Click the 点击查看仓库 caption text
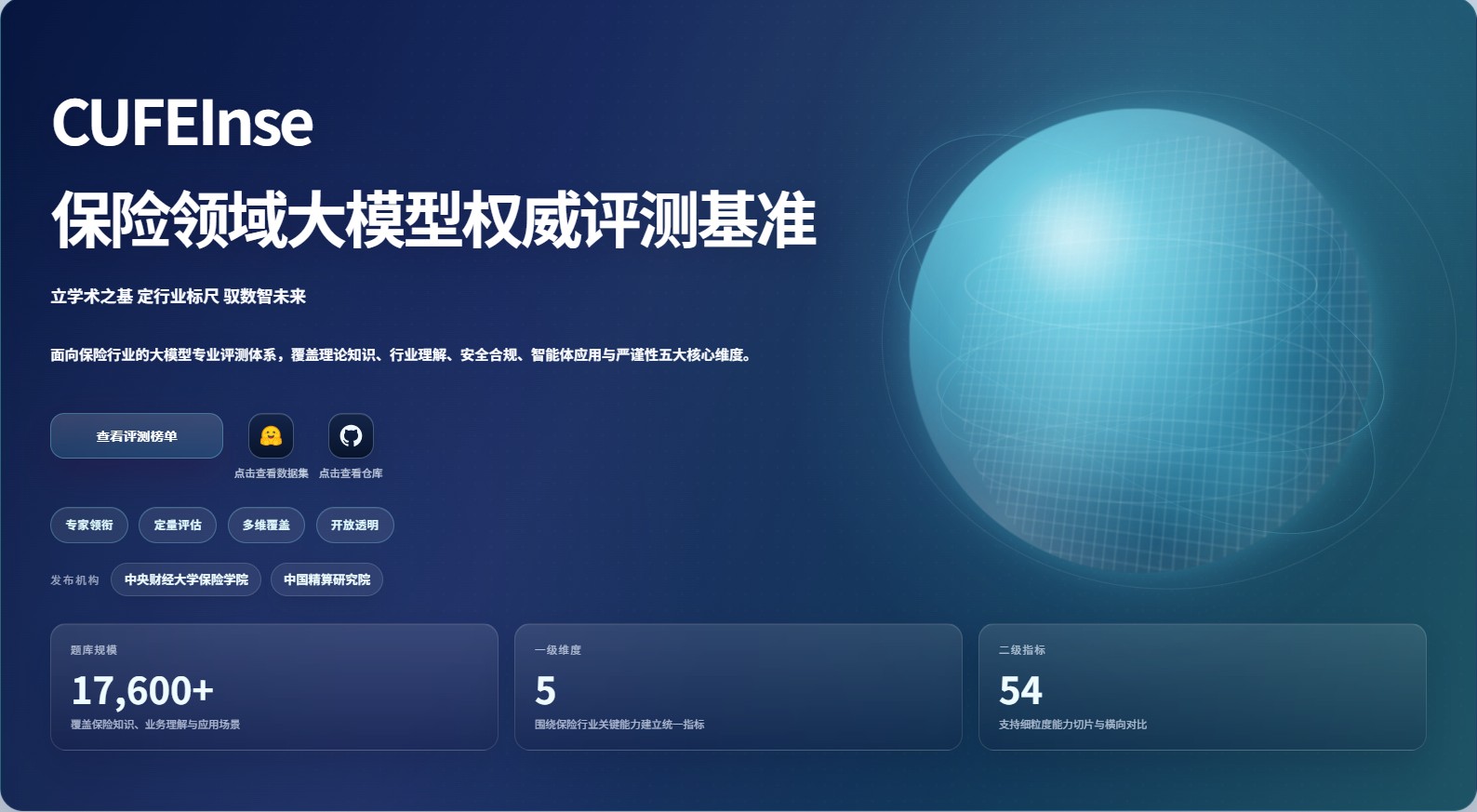Viewport: 1477px width, 812px height. (351, 473)
